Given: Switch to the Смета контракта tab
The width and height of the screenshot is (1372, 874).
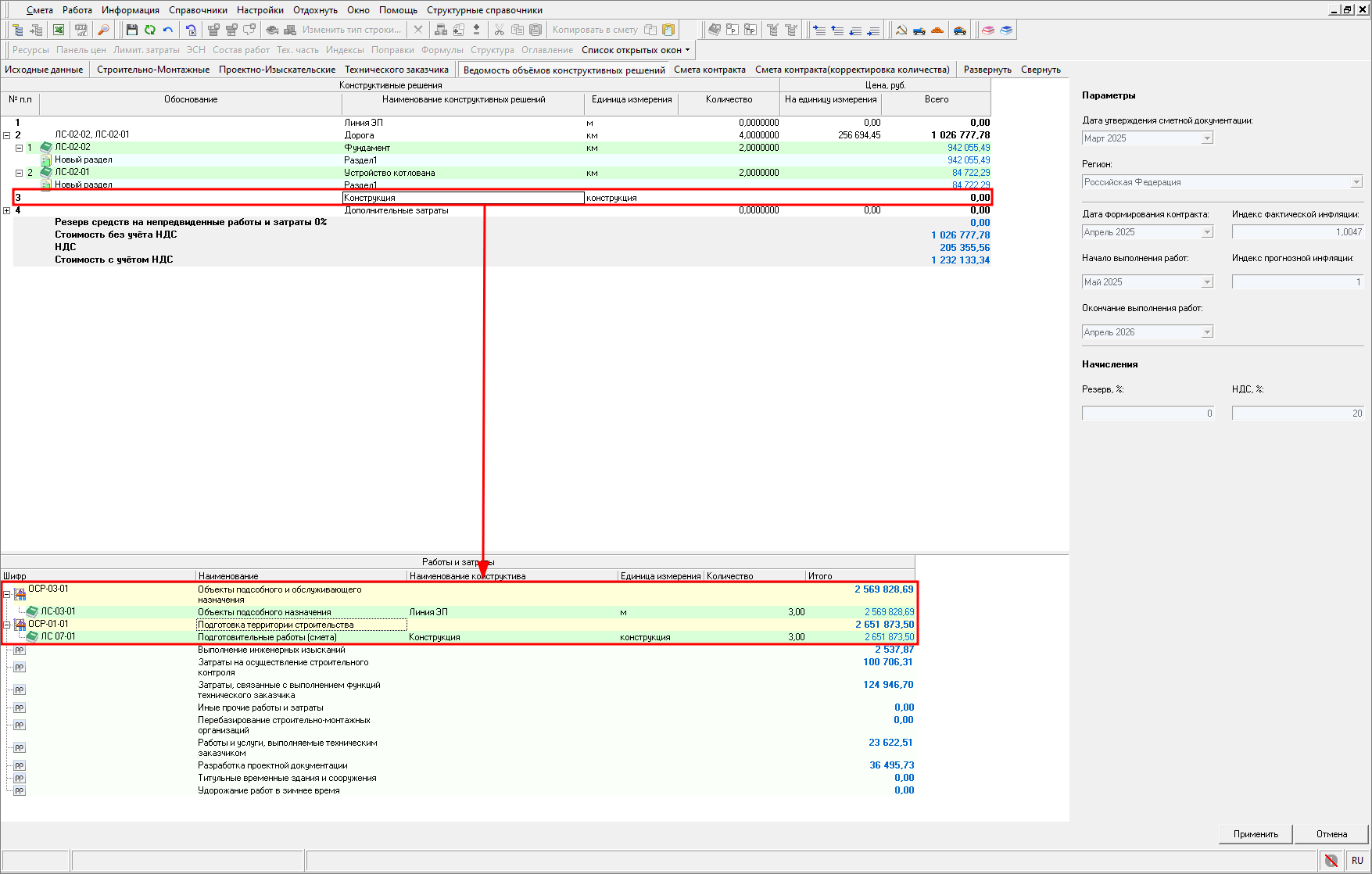Looking at the screenshot, I should click(709, 70).
